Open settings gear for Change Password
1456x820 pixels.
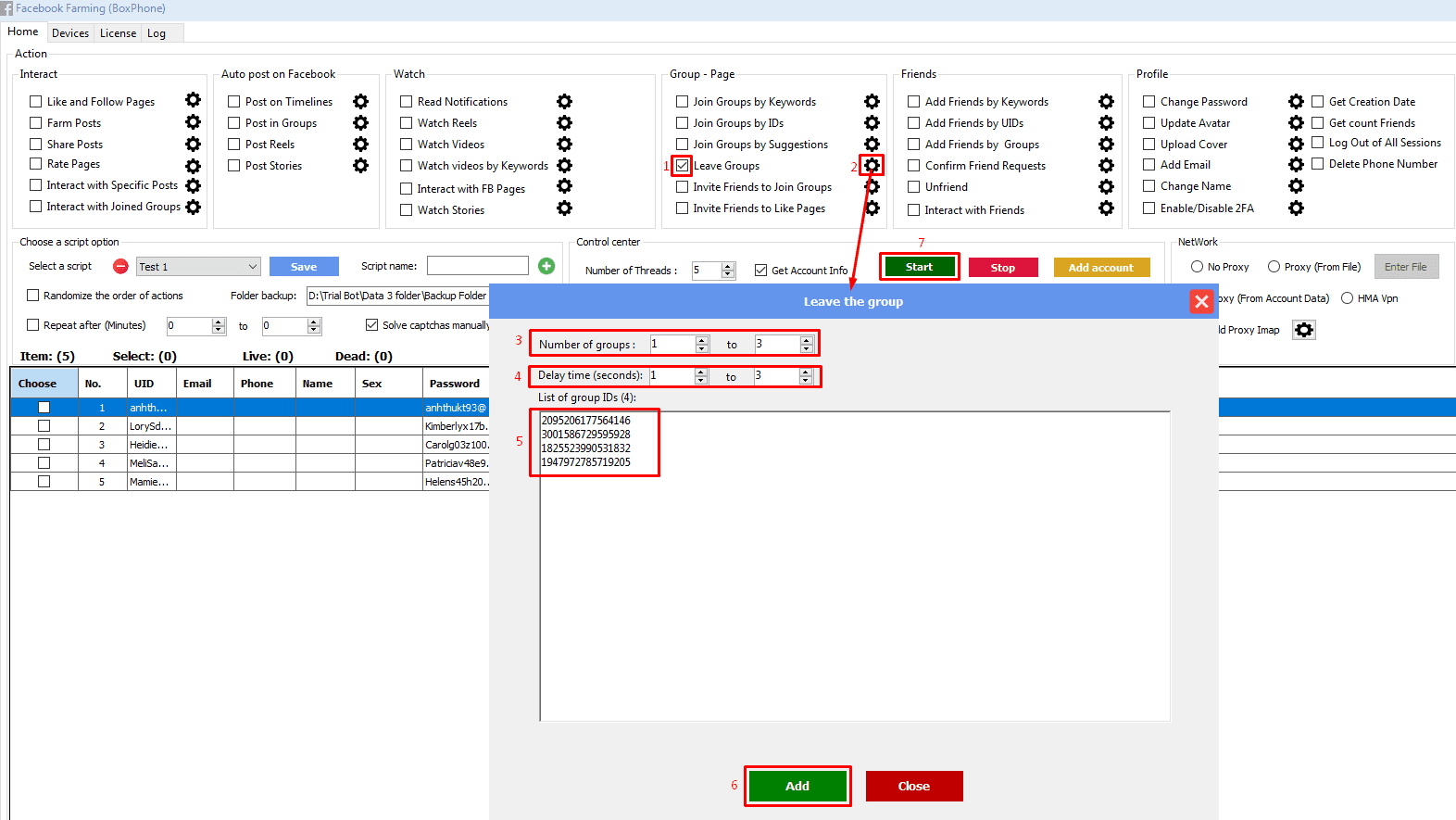[1296, 101]
